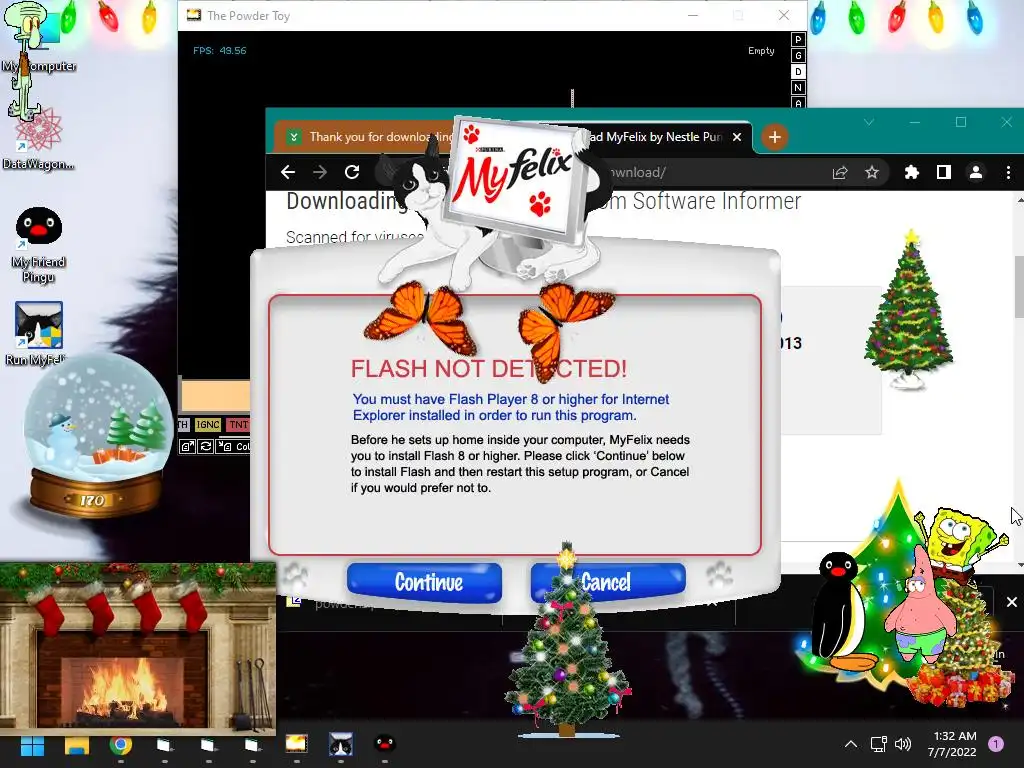
Task: Select G menu section in Powder Toy
Action: click(798, 56)
